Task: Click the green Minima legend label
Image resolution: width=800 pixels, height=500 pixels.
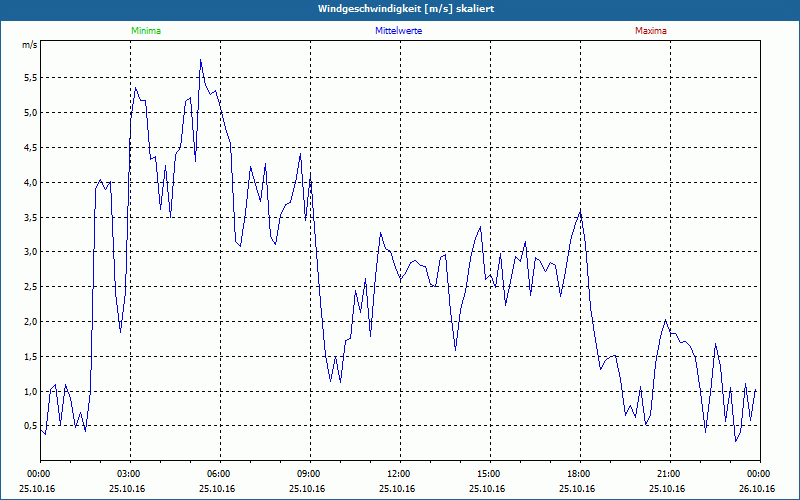Action: tap(146, 31)
